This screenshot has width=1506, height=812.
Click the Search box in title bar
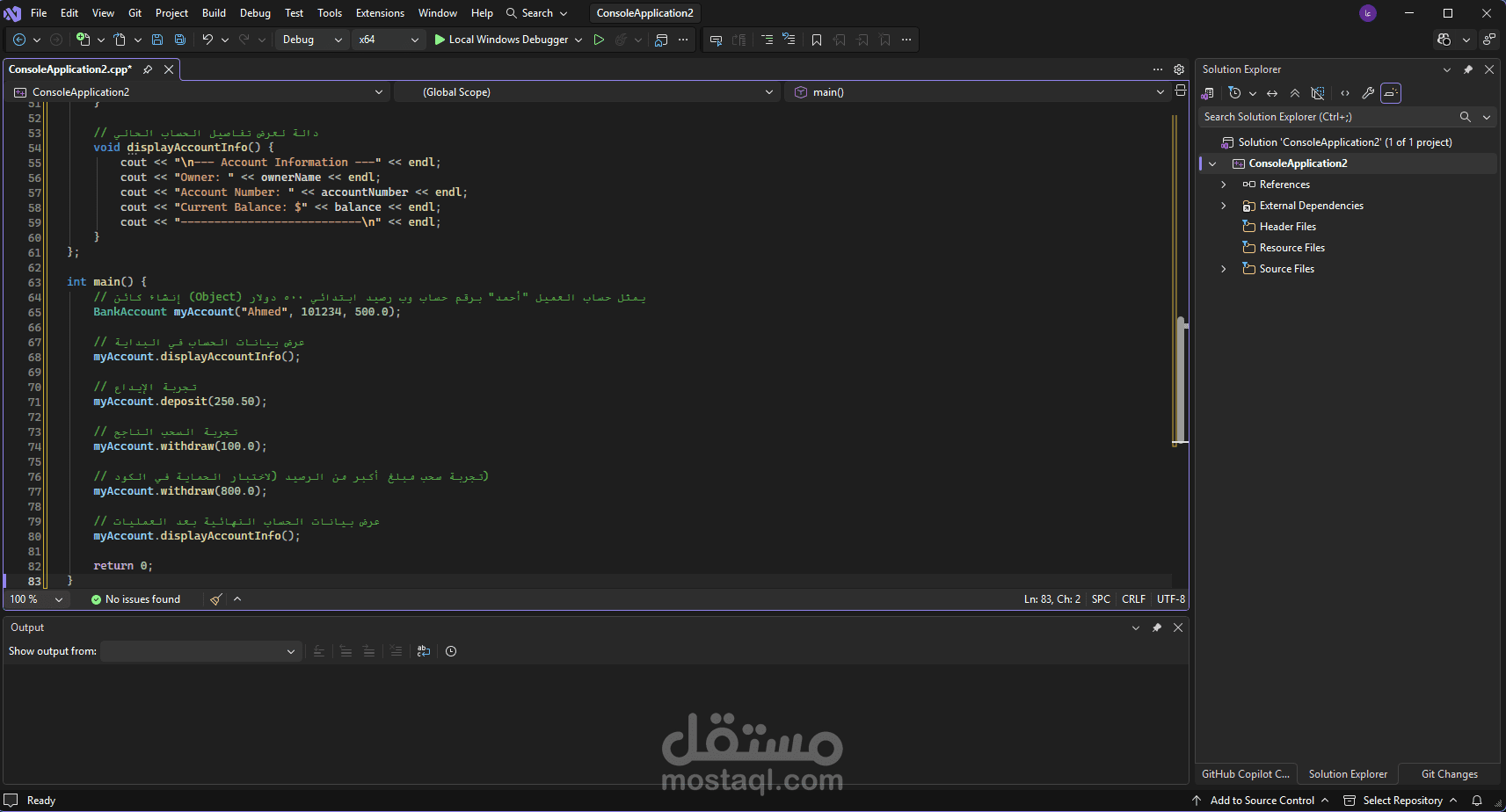click(x=537, y=13)
